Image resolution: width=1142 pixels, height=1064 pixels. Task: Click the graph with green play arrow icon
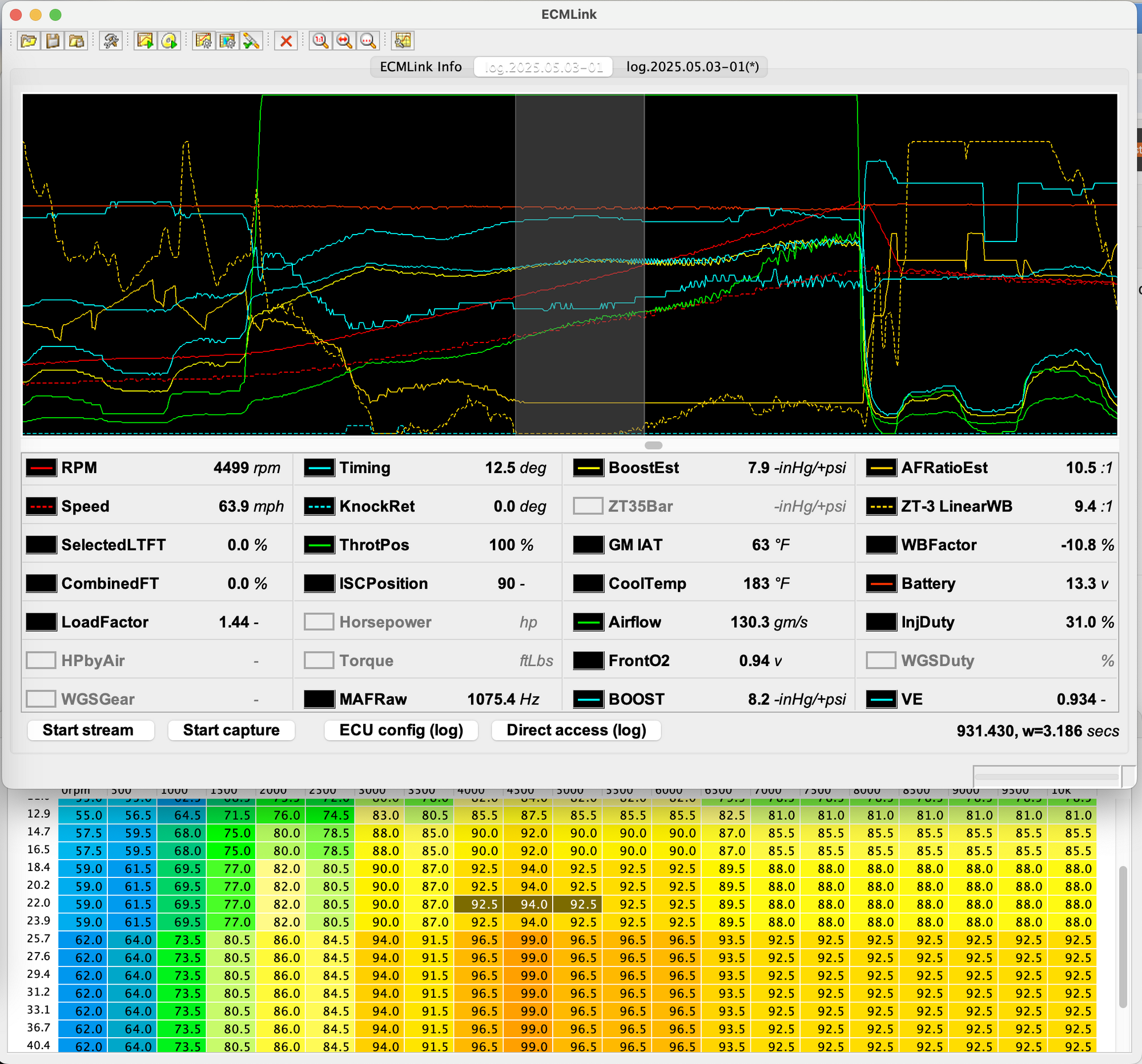click(x=146, y=41)
